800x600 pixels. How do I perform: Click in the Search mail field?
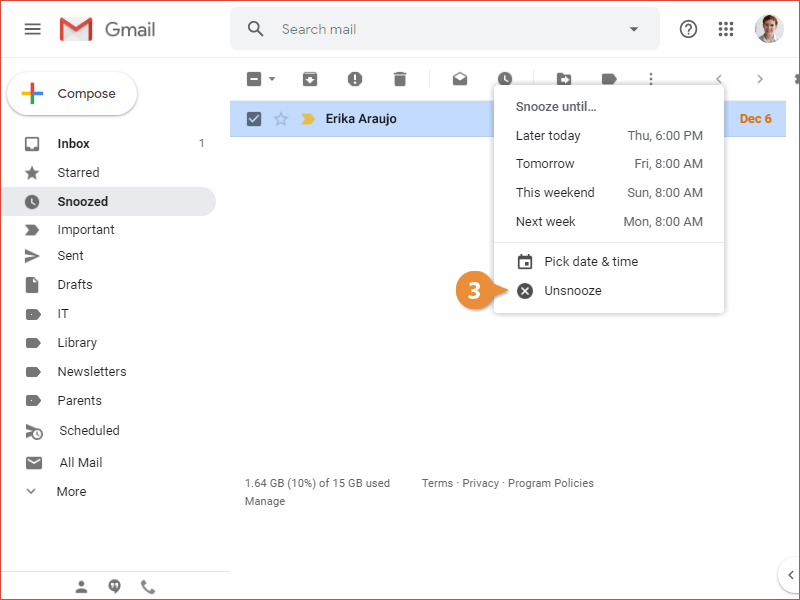440,29
